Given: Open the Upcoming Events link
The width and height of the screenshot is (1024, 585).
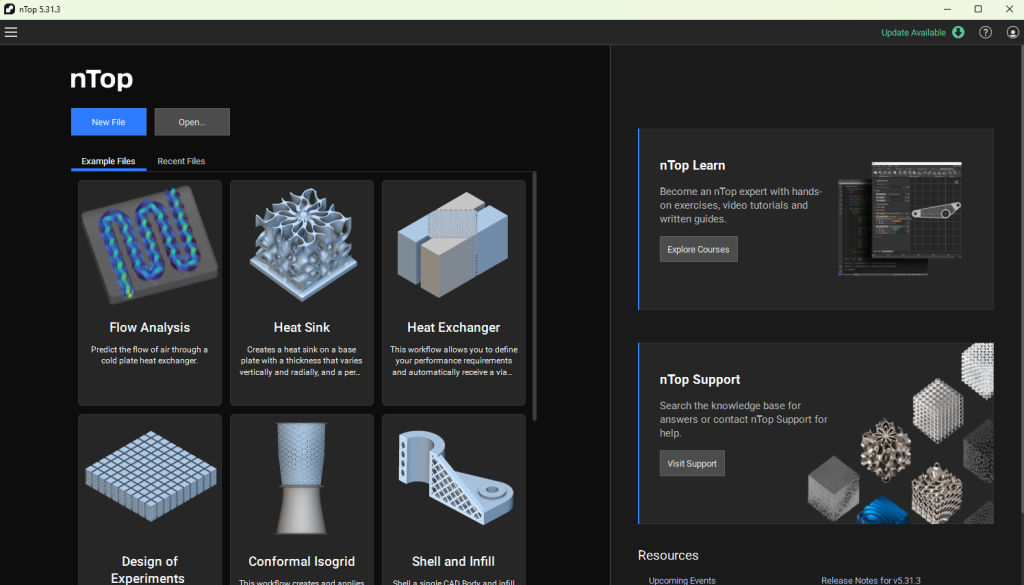Looking at the screenshot, I should [682, 580].
